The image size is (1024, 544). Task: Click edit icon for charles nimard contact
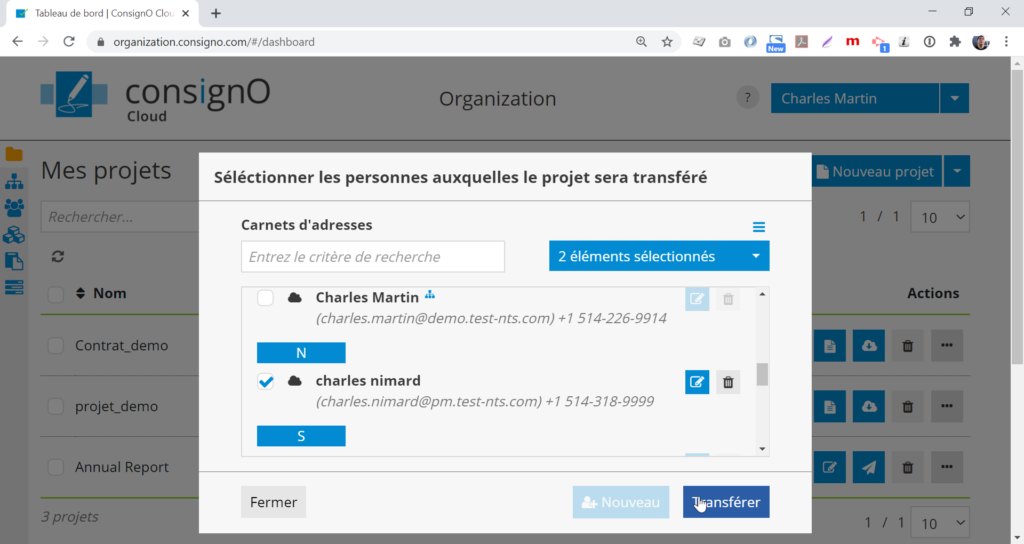click(697, 382)
